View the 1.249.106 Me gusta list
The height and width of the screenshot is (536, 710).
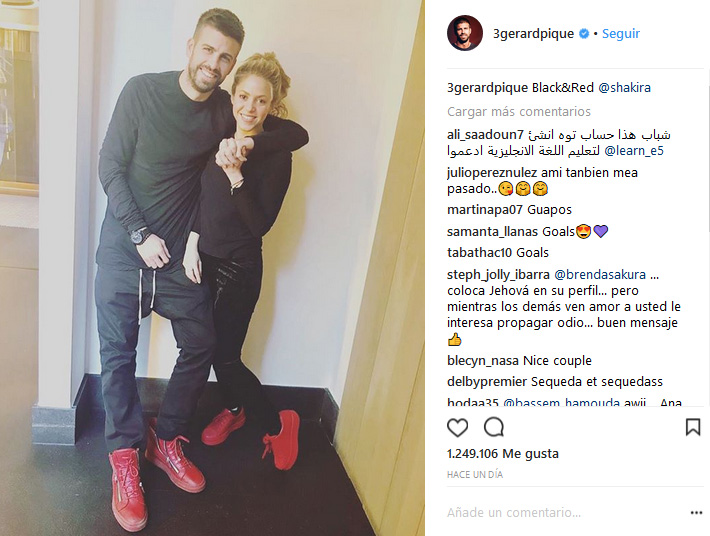point(503,454)
